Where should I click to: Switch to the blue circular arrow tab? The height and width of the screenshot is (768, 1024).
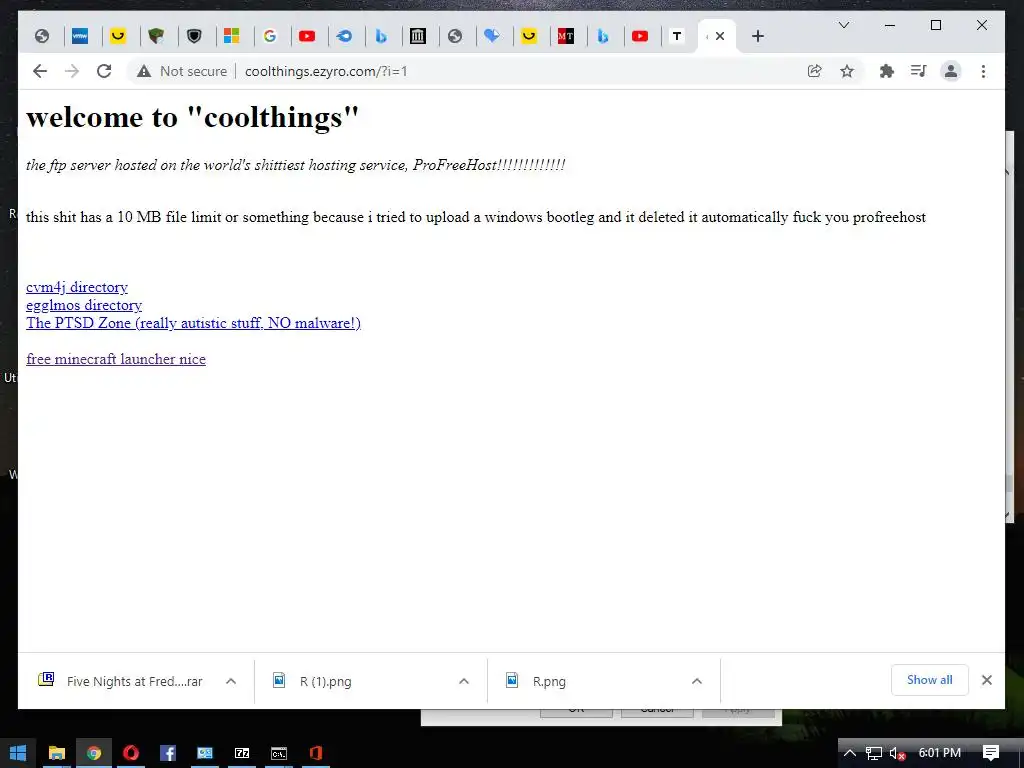pyautogui.click(x=344, y=37)
